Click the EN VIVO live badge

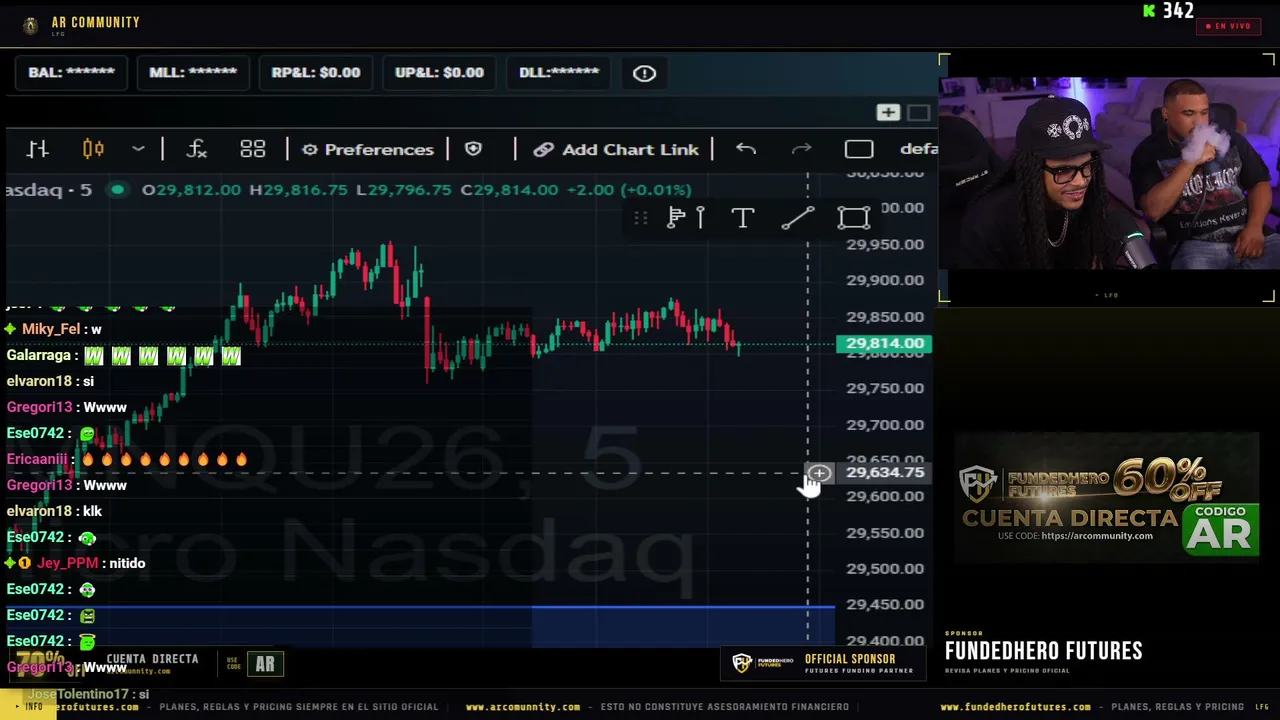click(x=1228, y=26)
